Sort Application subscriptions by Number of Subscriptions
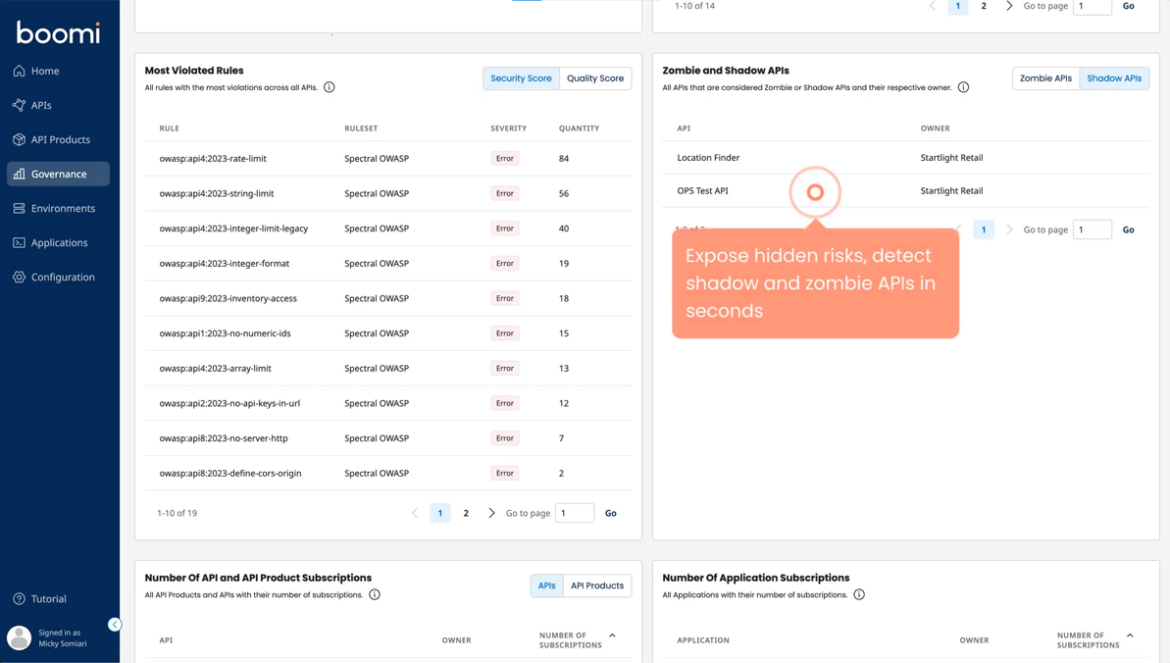Screen dimensions: 1170x663 coord(1095,640)
